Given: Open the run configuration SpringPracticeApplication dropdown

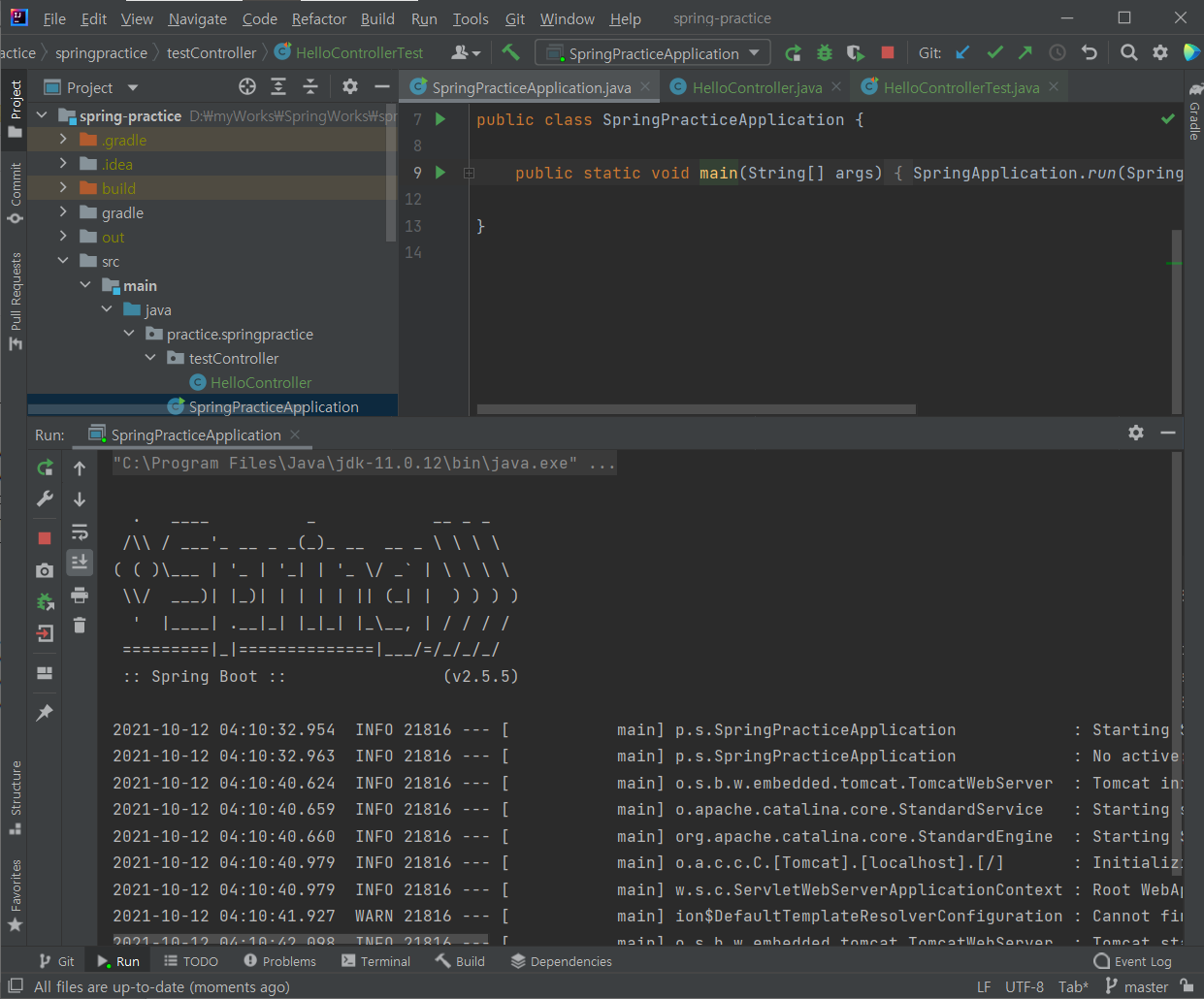Looking at the screenshot, I should coord(653,53).
